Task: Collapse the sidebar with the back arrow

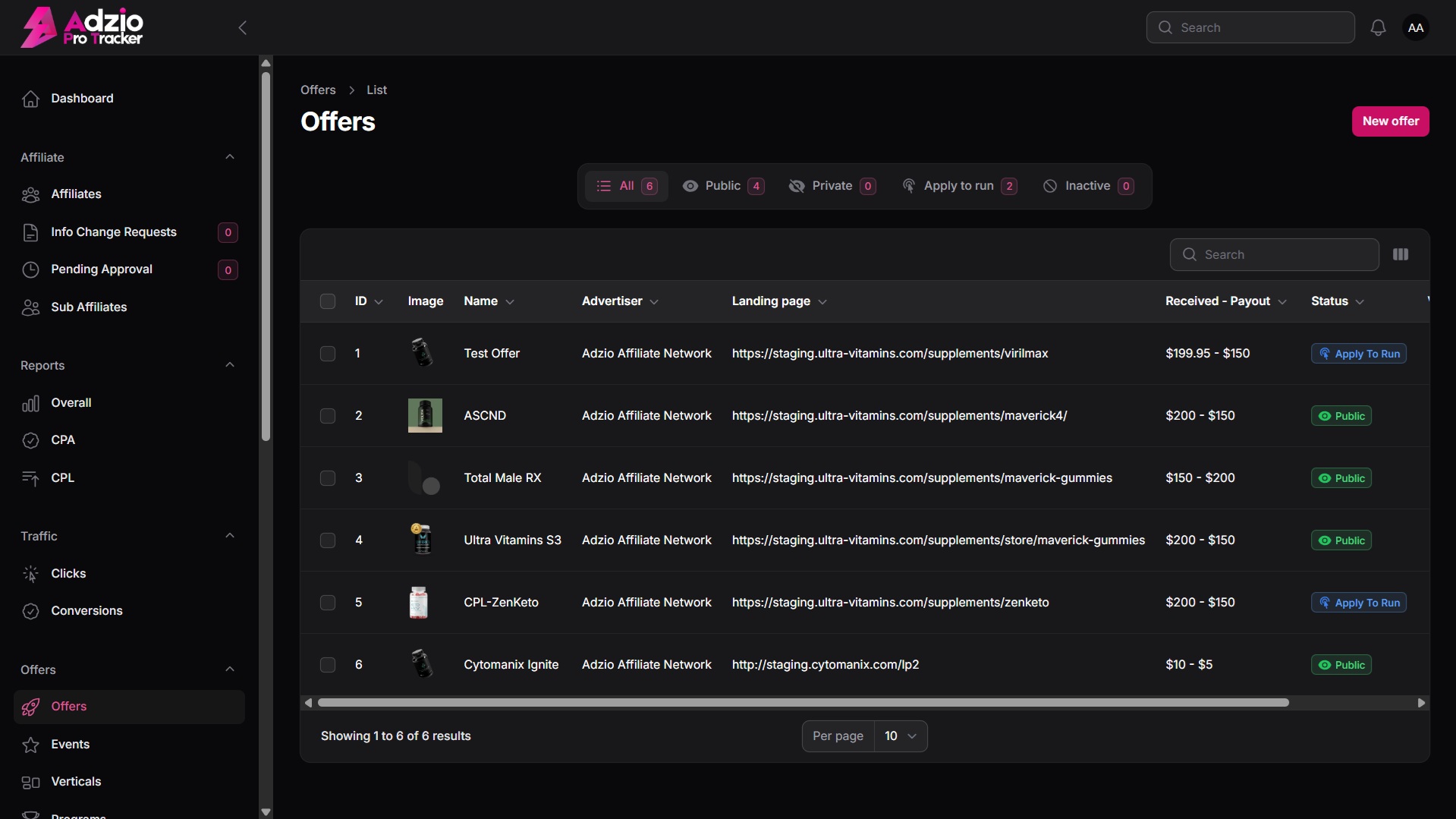Action: 243,28
